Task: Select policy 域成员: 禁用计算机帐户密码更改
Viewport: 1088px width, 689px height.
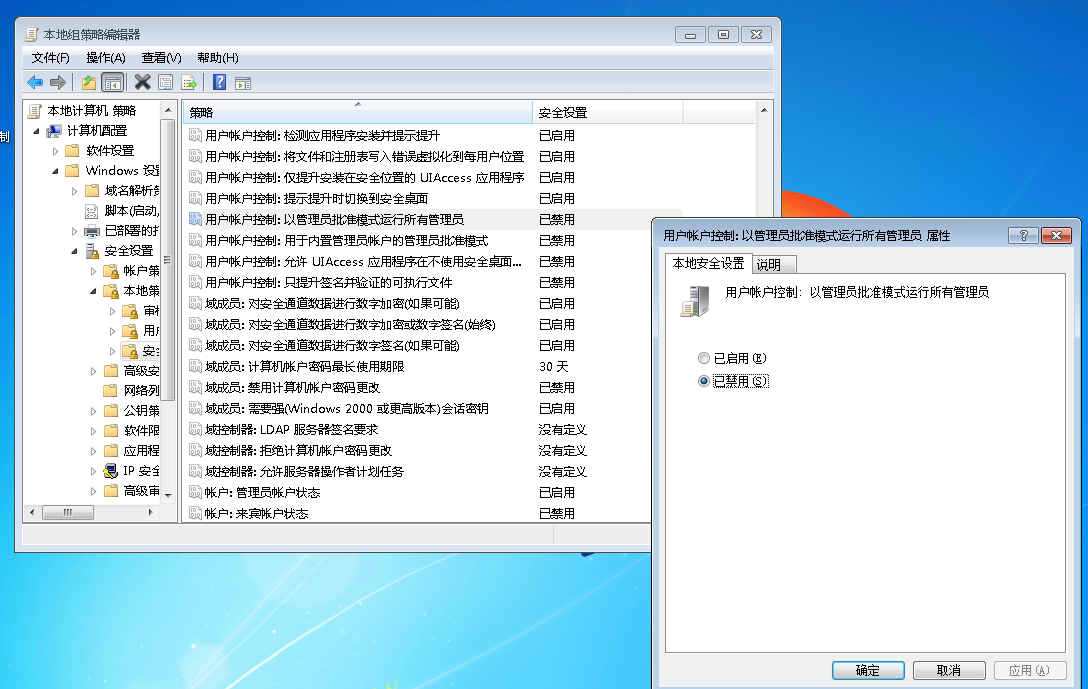Action: point(292,387)
